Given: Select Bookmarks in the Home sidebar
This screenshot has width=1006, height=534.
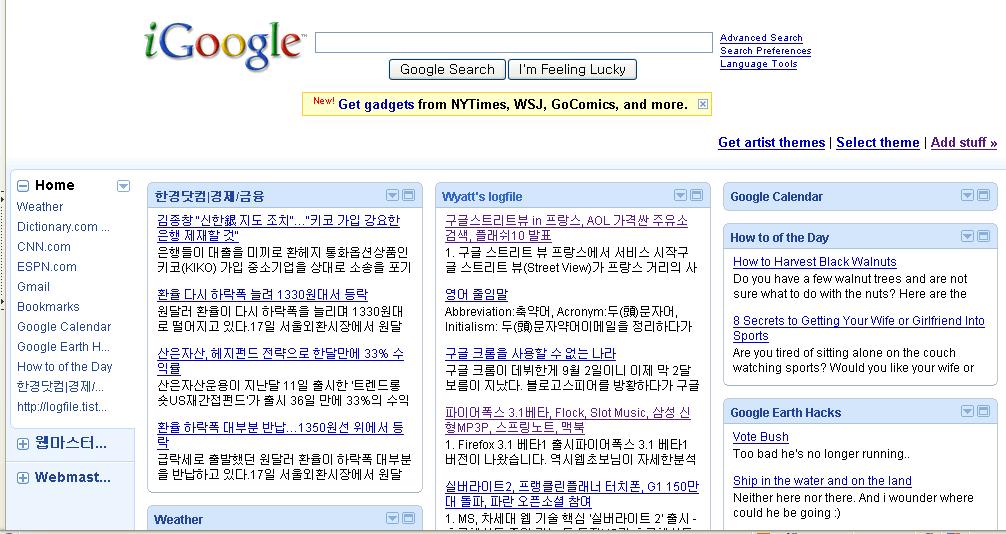Looking at the screenshot, I should (x=48, y=307).
